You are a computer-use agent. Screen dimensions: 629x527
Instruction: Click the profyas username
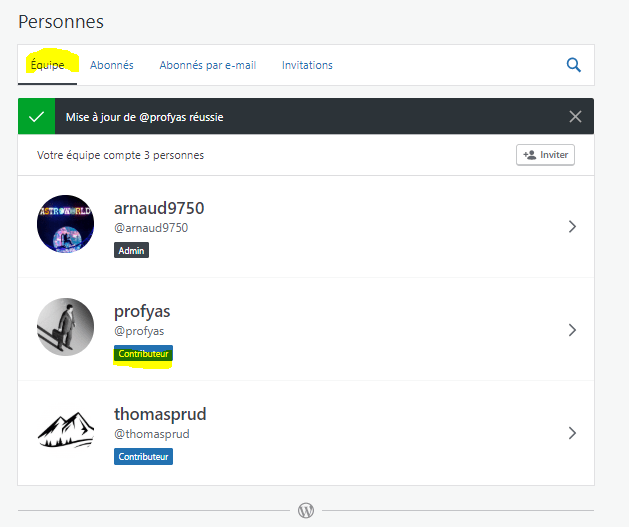point(142,311)
